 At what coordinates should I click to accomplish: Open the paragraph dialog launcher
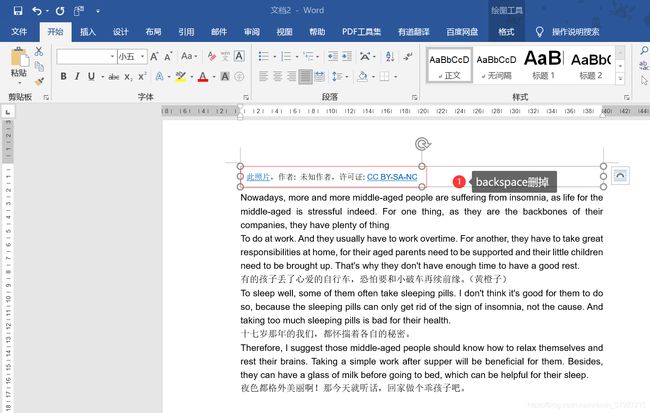pyautogui.click(x=414, y=97)
